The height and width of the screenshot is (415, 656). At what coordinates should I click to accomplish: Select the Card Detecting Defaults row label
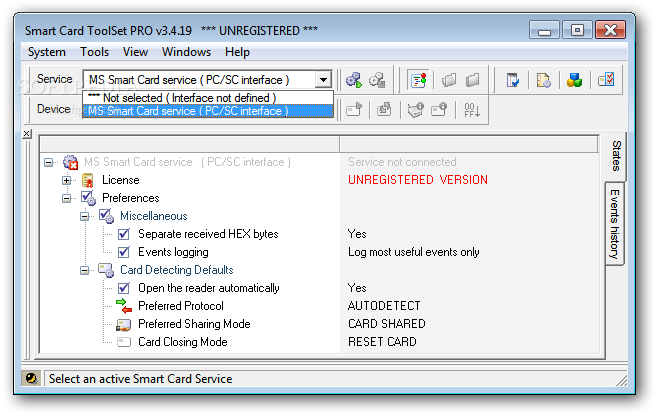coord(177,270)
